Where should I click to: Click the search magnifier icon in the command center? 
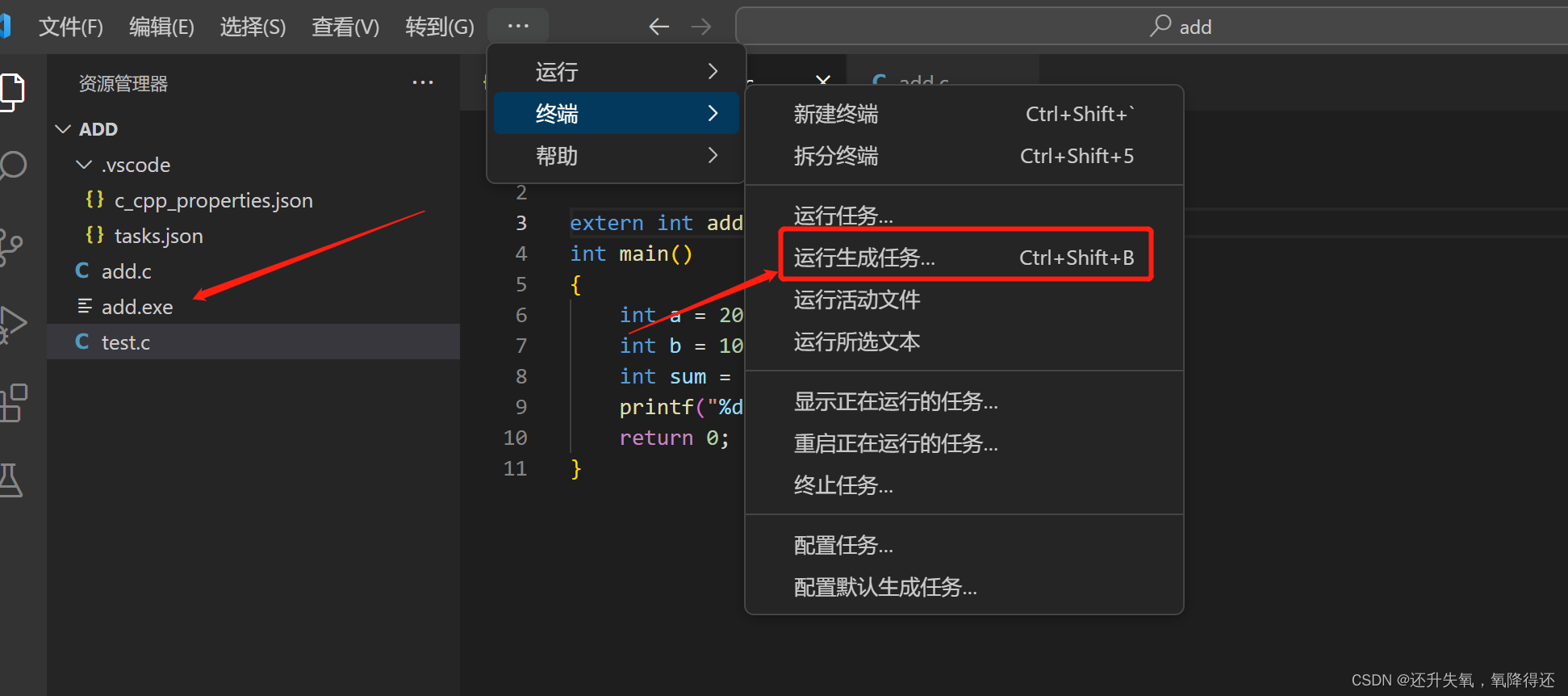tap(1160, 26)
